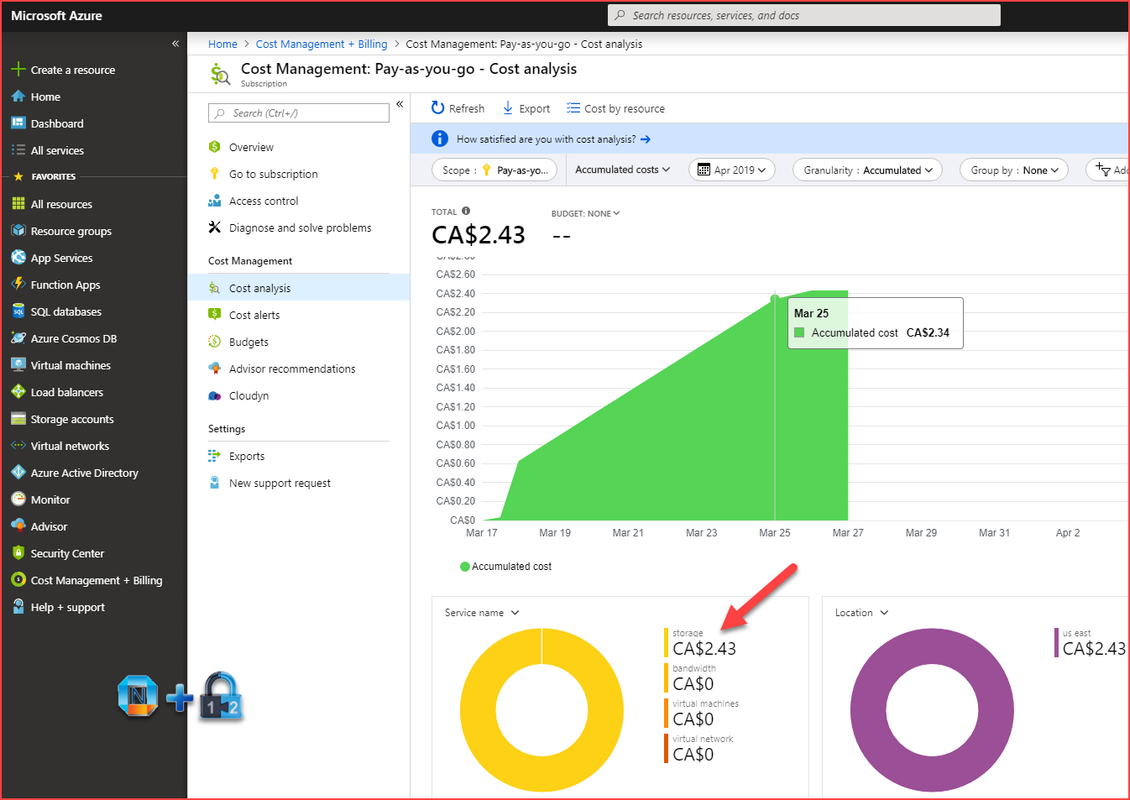This screenshot has width=1130, height=800.
Task: Click the Scope Pay-as-you-go button
Action: [x=494, y=170]
